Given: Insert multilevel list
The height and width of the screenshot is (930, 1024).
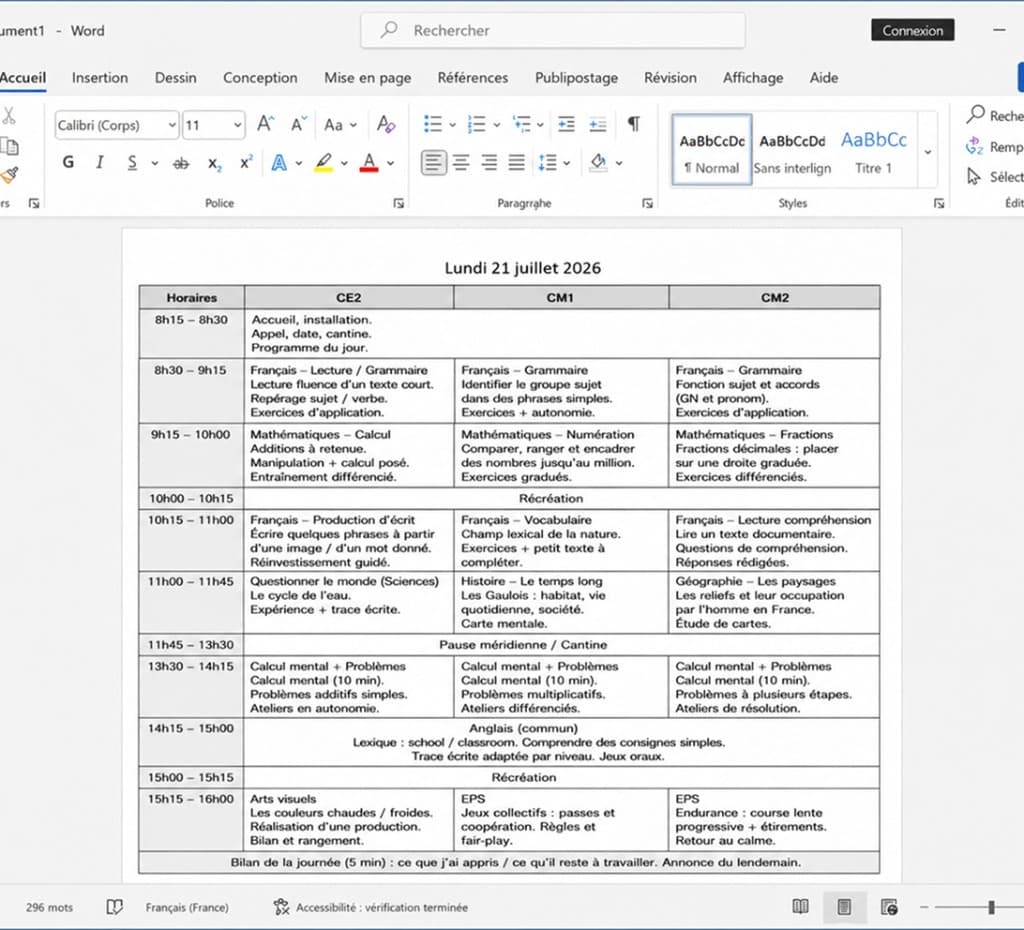Looking at the screenshot, I should click(522, 124).
